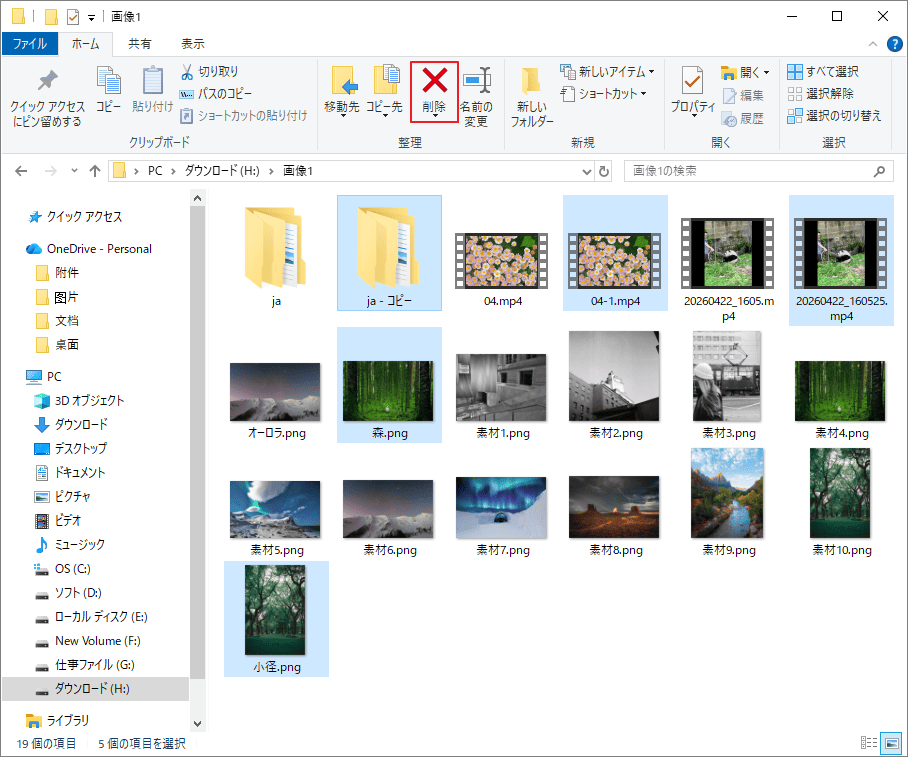
Task: Click the Back navigation arrow
Action: click(x=21, y=171)
